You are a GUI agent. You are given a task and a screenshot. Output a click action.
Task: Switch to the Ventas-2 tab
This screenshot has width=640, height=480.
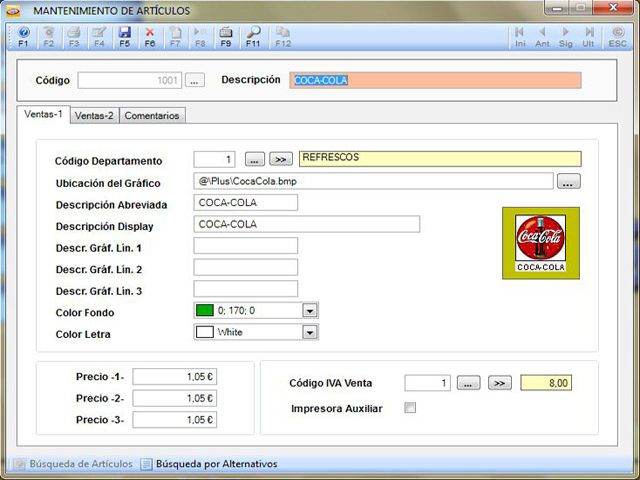94,116
